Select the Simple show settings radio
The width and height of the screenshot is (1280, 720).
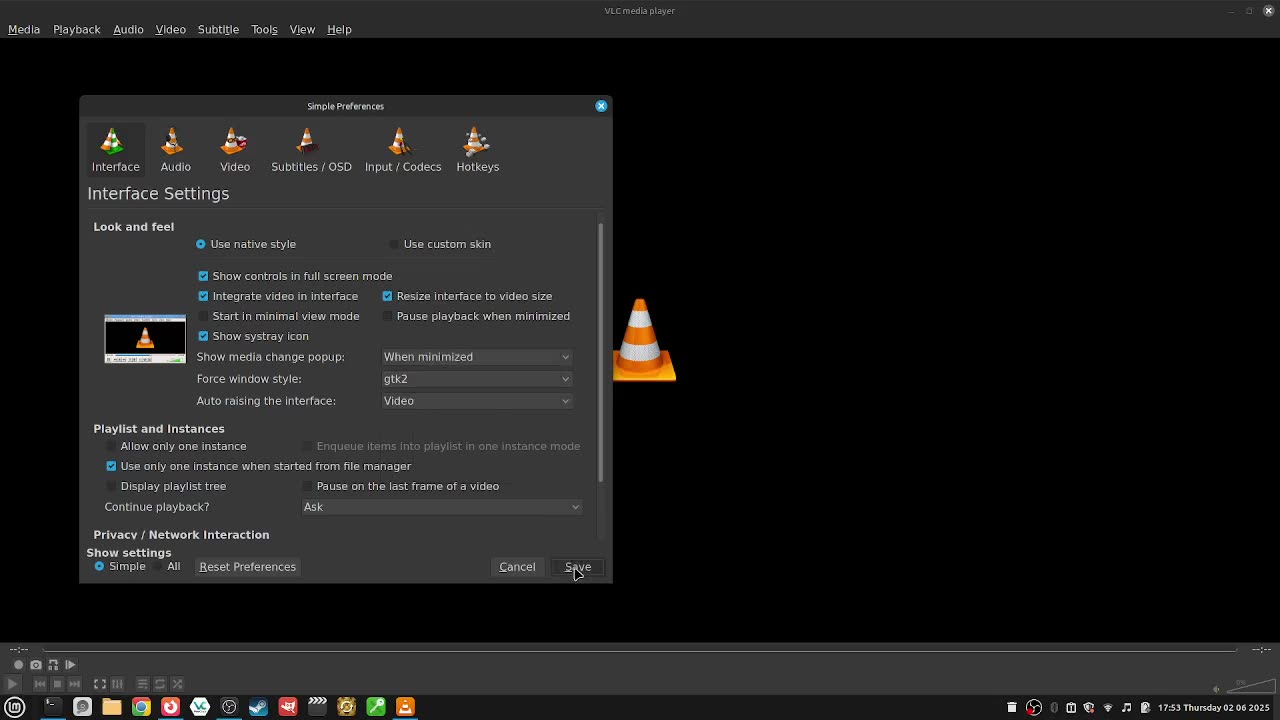[x=120, y=567]
